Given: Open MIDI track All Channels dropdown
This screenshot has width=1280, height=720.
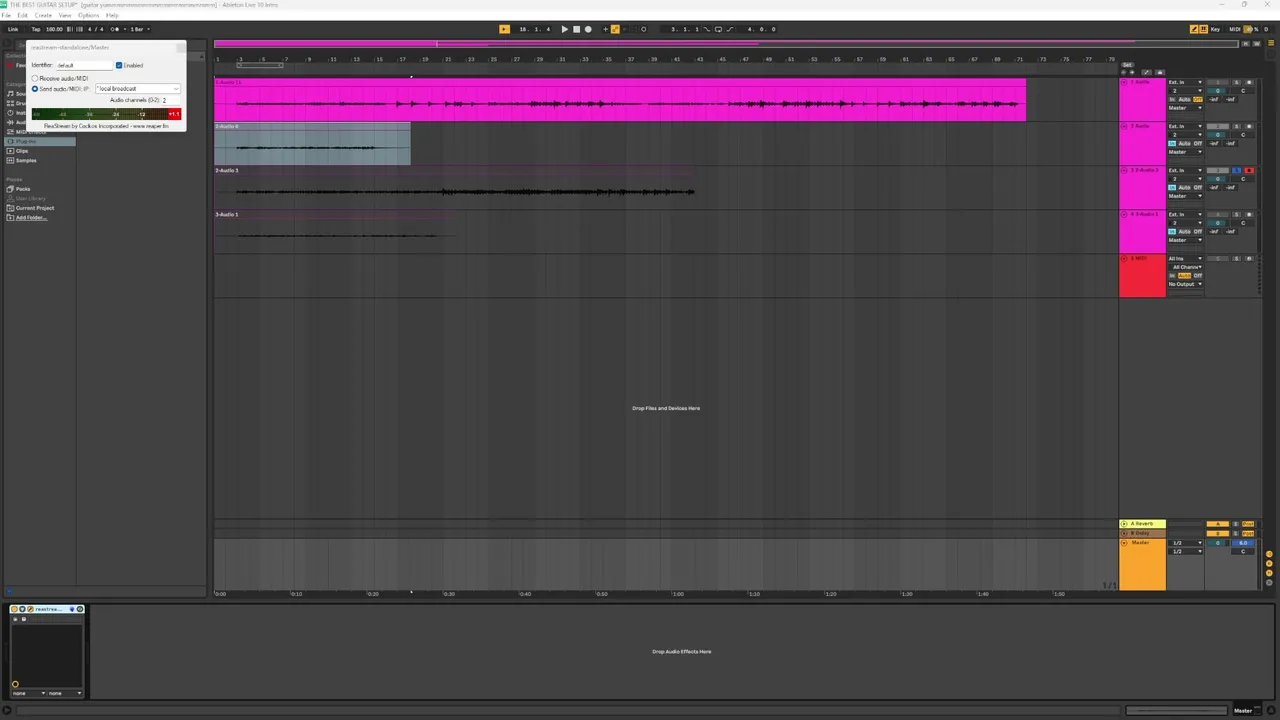Looking at the screenshot, I should coord(1187,267).
